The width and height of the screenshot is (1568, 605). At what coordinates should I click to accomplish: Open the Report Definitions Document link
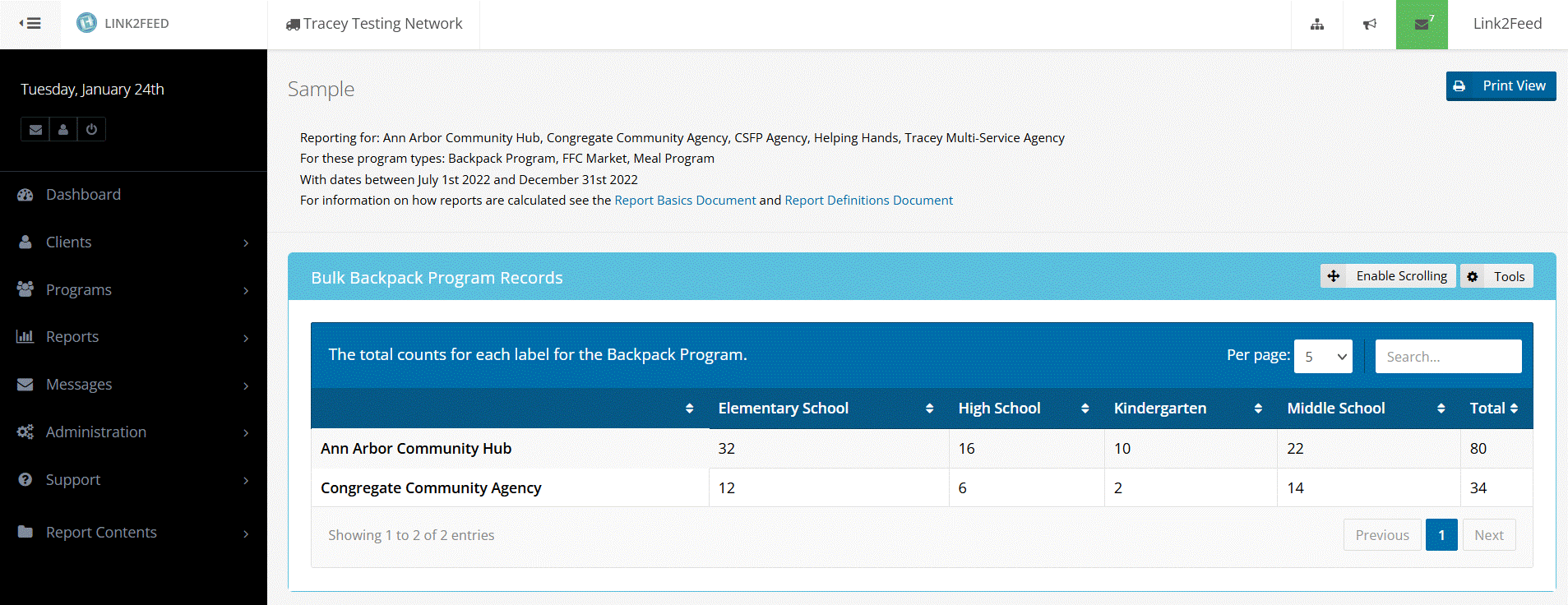point(868,200)
